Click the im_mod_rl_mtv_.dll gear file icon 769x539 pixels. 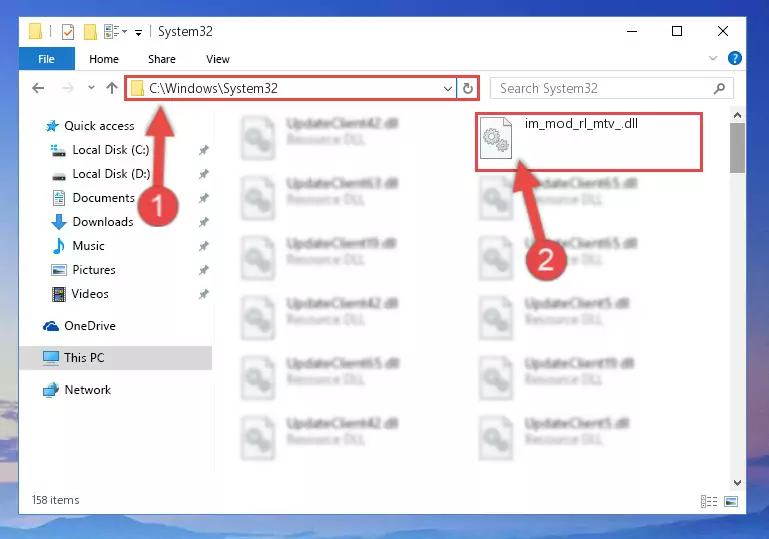(x=496, y=138)
